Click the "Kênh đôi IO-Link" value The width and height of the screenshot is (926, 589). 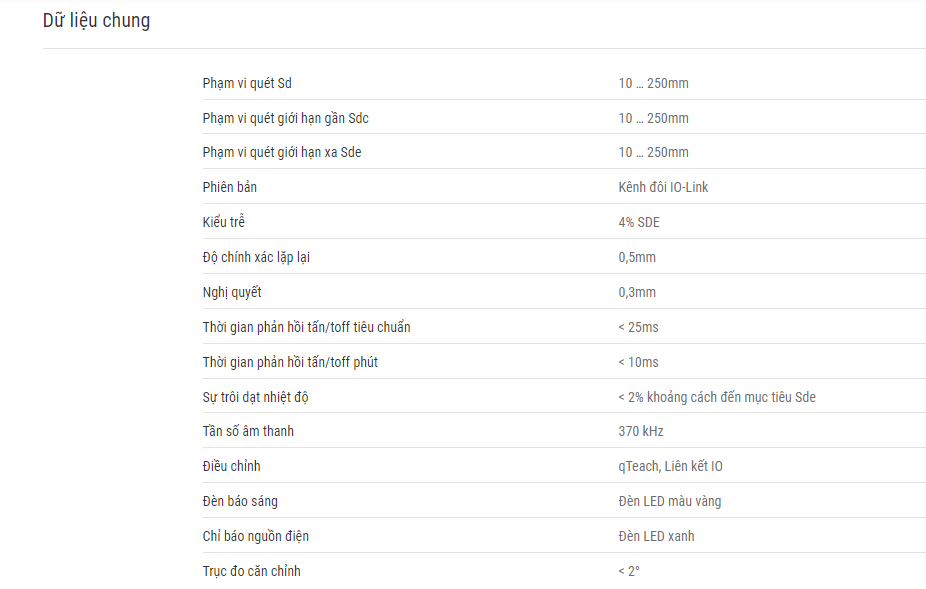663,187
